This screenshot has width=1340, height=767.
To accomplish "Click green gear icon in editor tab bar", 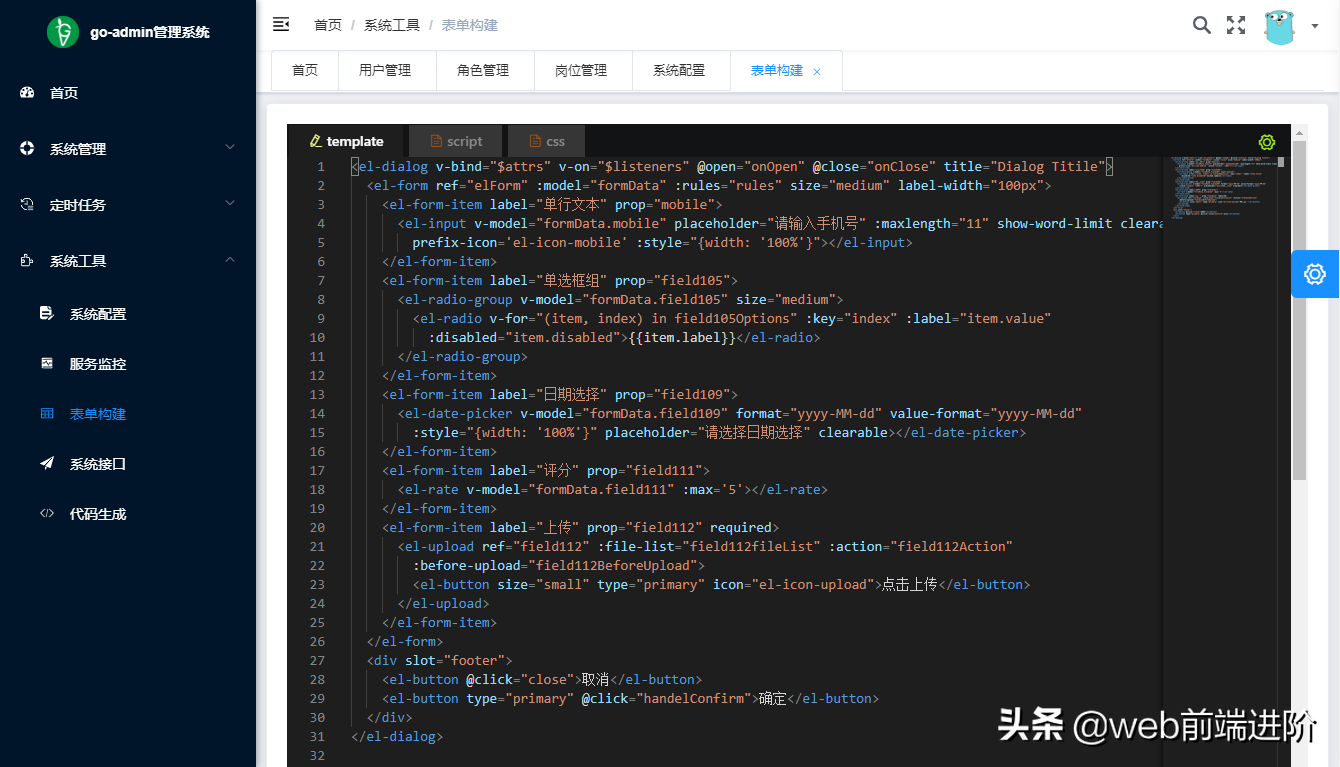I will click(1267, 142).
